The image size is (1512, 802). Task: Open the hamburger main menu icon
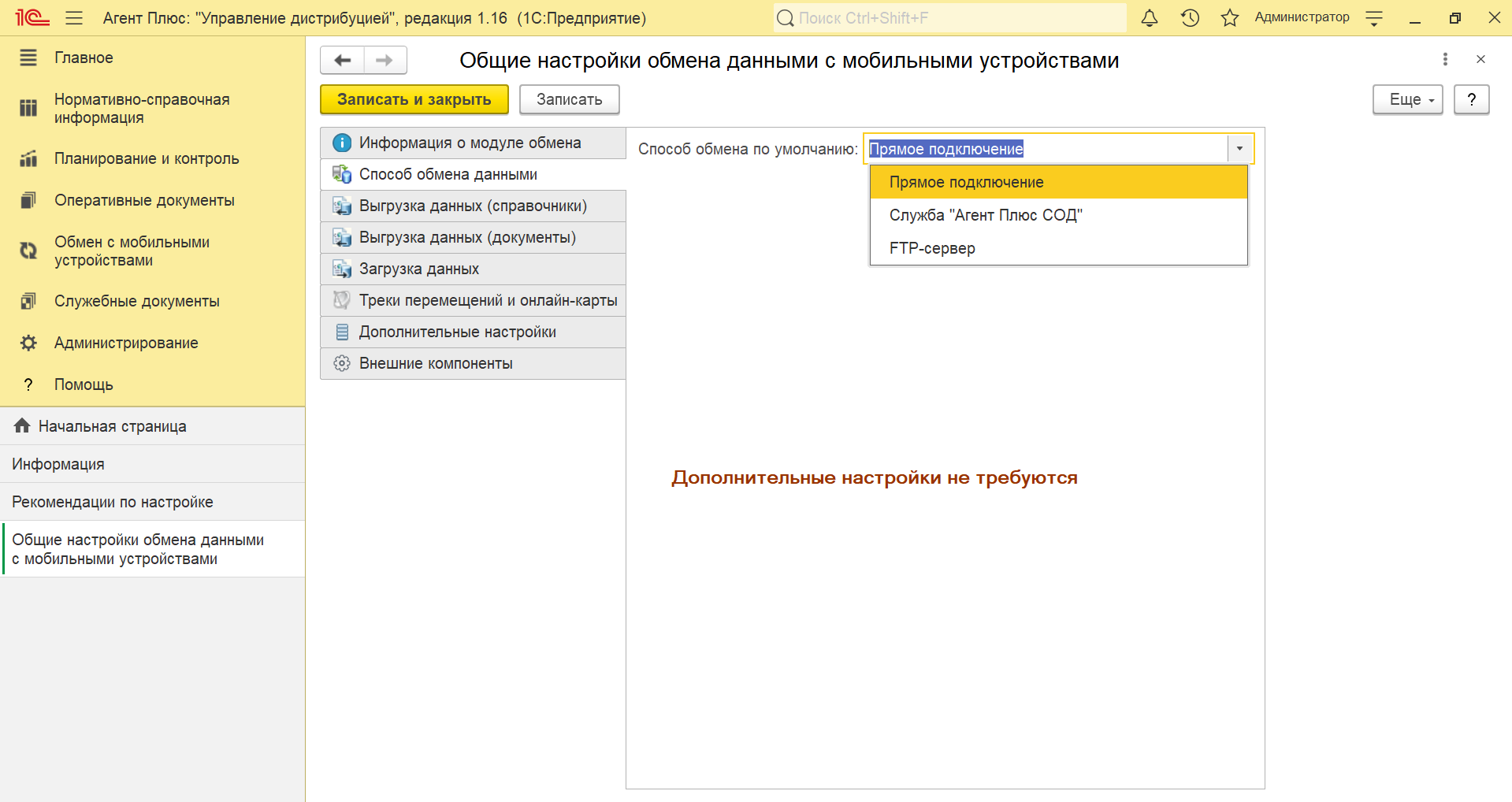pyautogui.click(x=74, y=18)
